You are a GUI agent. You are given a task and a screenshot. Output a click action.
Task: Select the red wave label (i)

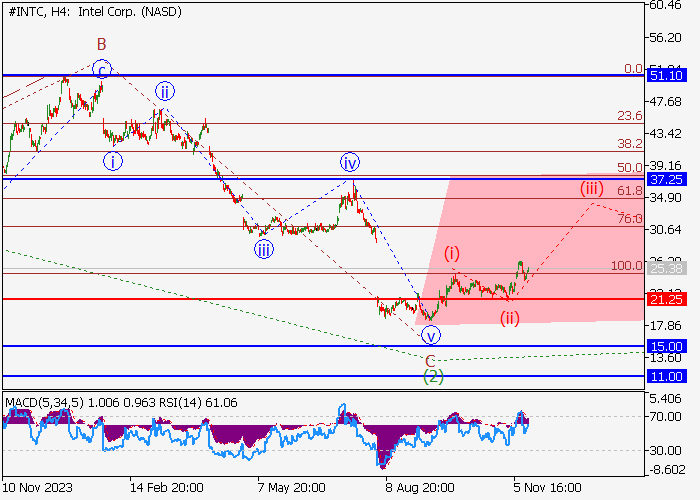tap(452, 253)
